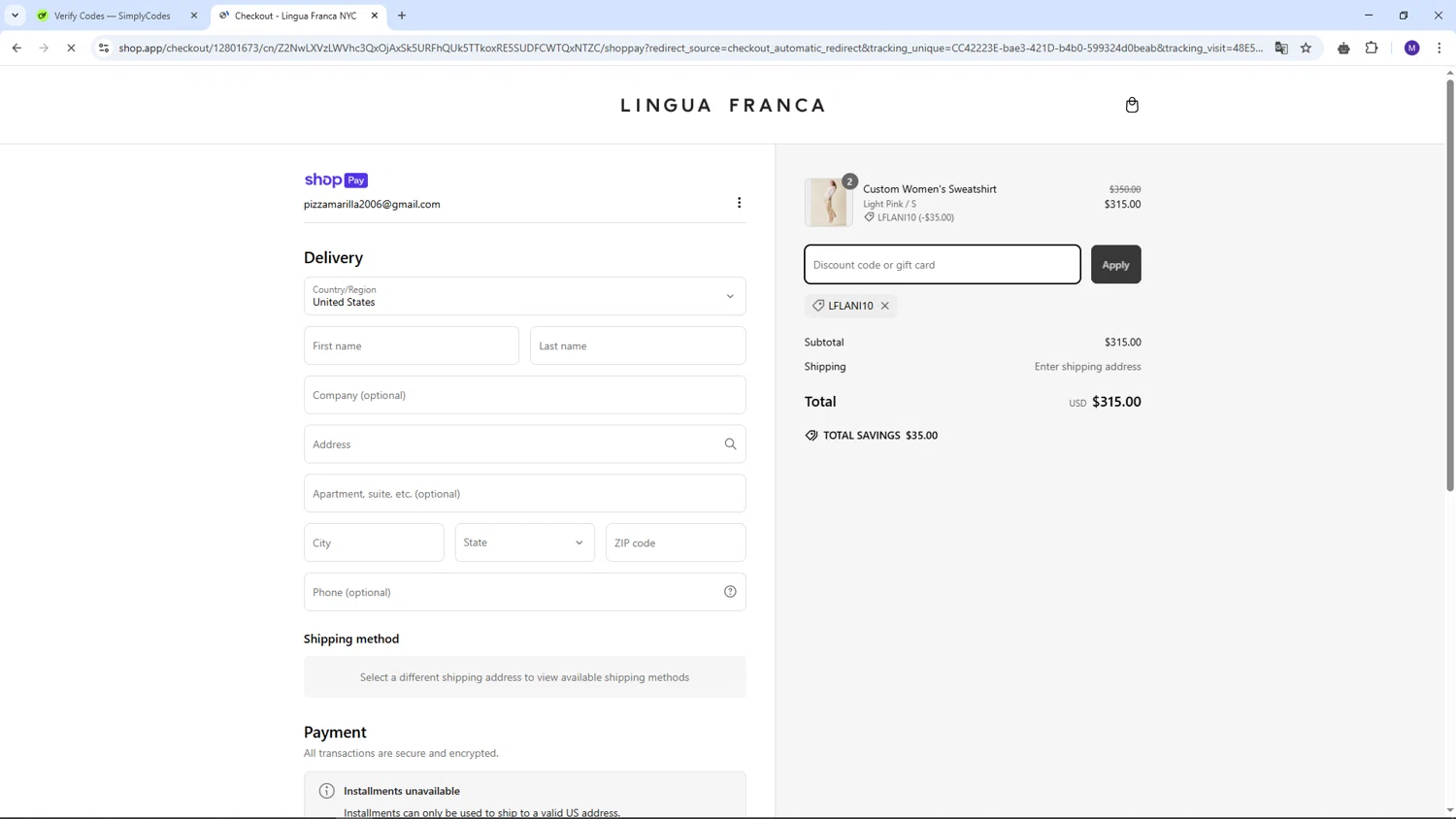Viewport: 1456px width, 819px height.
Task: Click the Total $315.00 amount
Action: click(1116, 402)
